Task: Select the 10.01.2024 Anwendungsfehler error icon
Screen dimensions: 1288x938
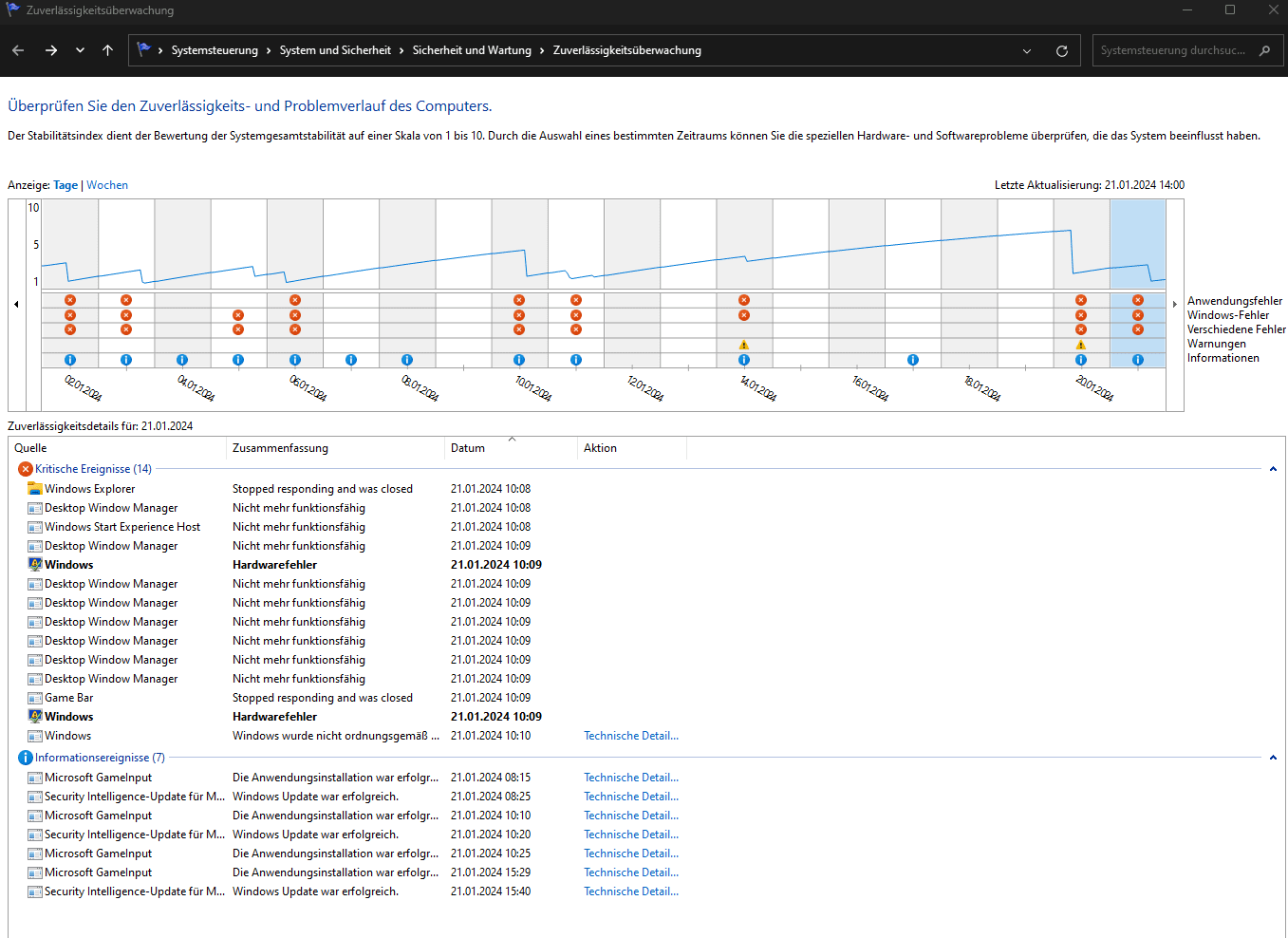Action: click(519, 300)
